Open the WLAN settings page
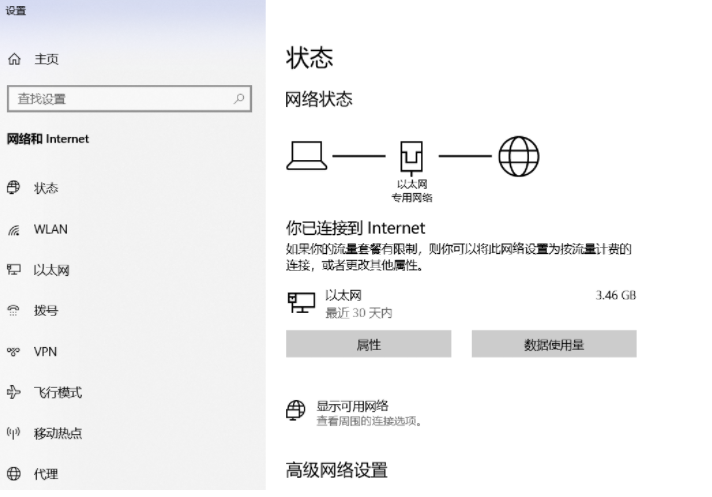 pyautogui.click(x=50, y=229)
